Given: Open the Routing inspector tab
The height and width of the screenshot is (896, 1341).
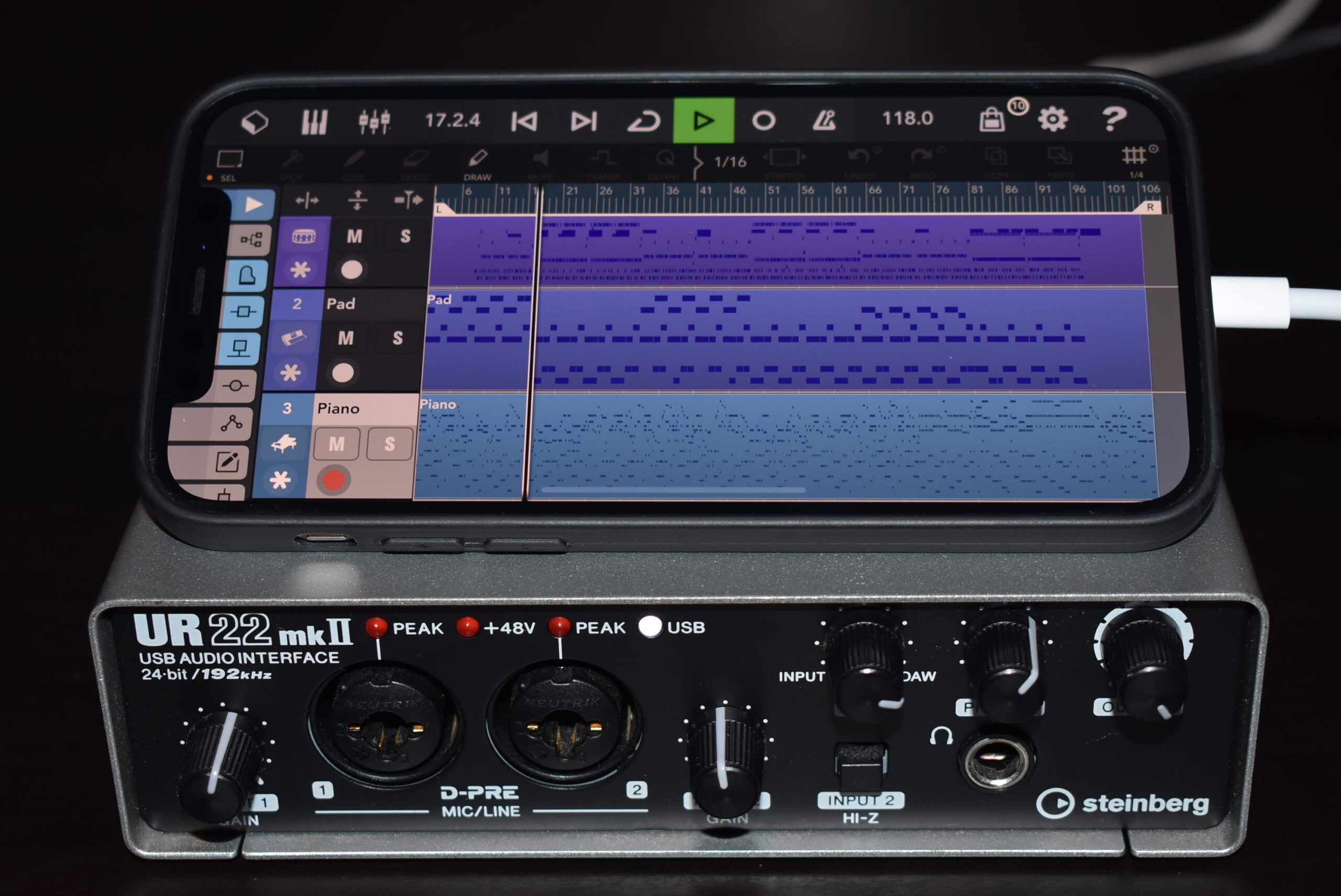Looking at the screenshot, I should (251, 239).
